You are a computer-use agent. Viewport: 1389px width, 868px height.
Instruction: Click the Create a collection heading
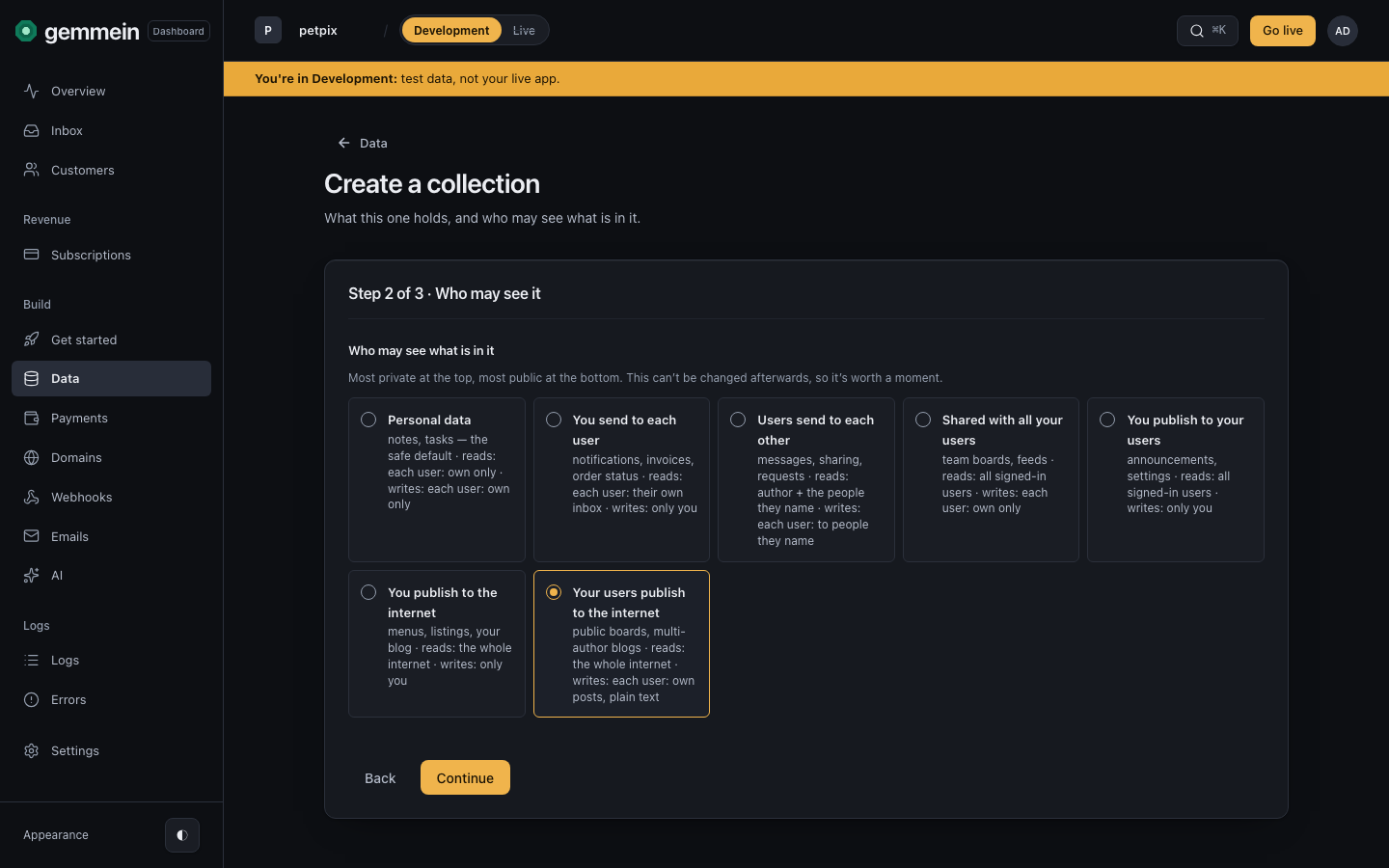[x=432, y=184]
